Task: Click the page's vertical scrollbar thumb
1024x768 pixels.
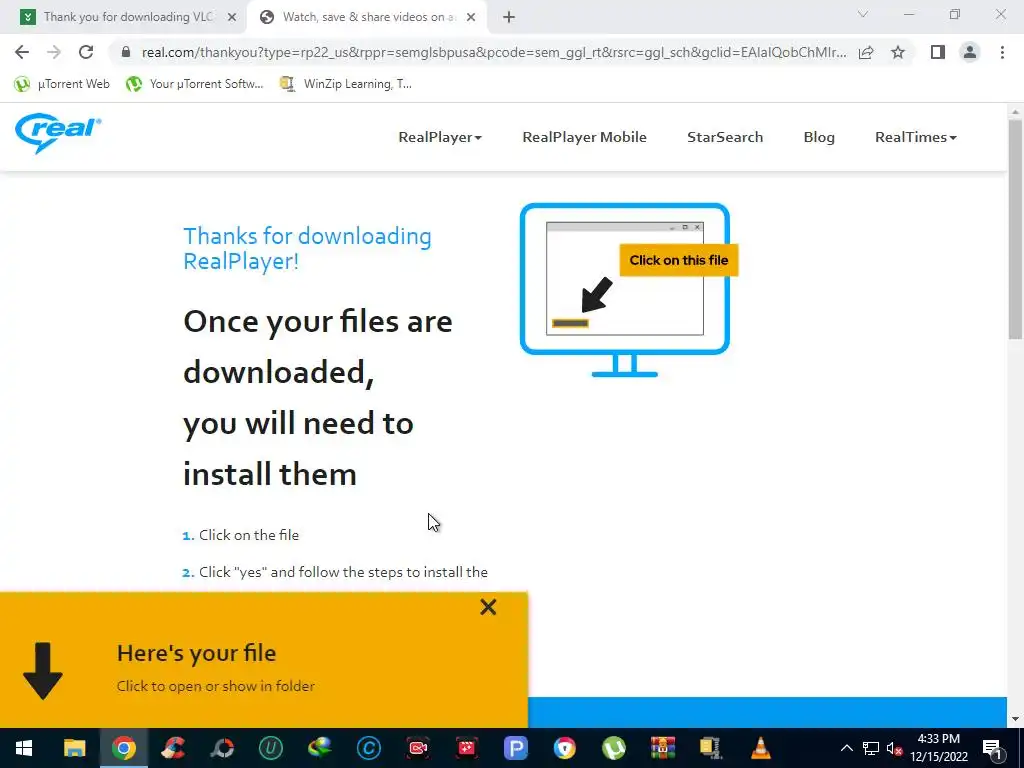Action: coord(1015,229)
